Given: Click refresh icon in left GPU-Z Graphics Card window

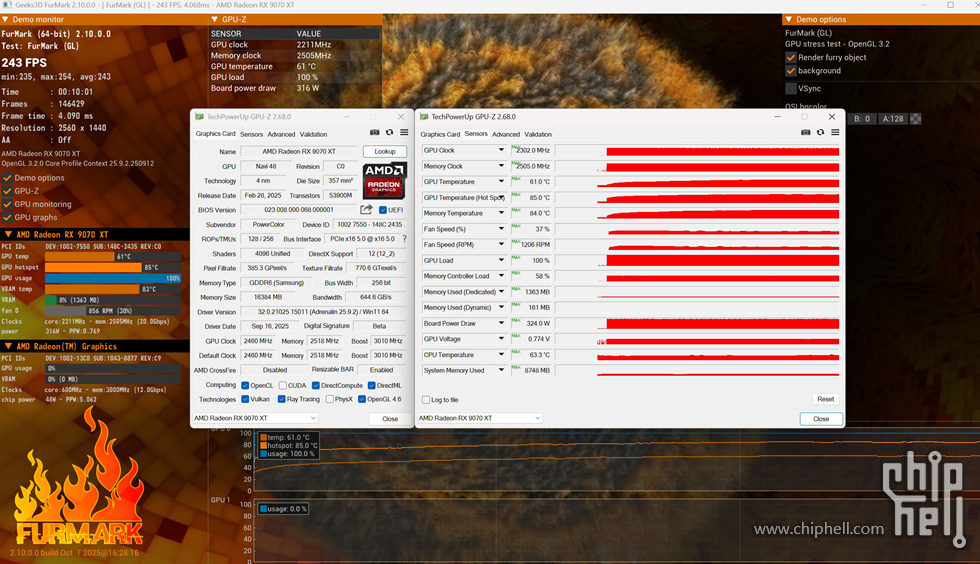Looking at the screenshot, I should point(389,133).
